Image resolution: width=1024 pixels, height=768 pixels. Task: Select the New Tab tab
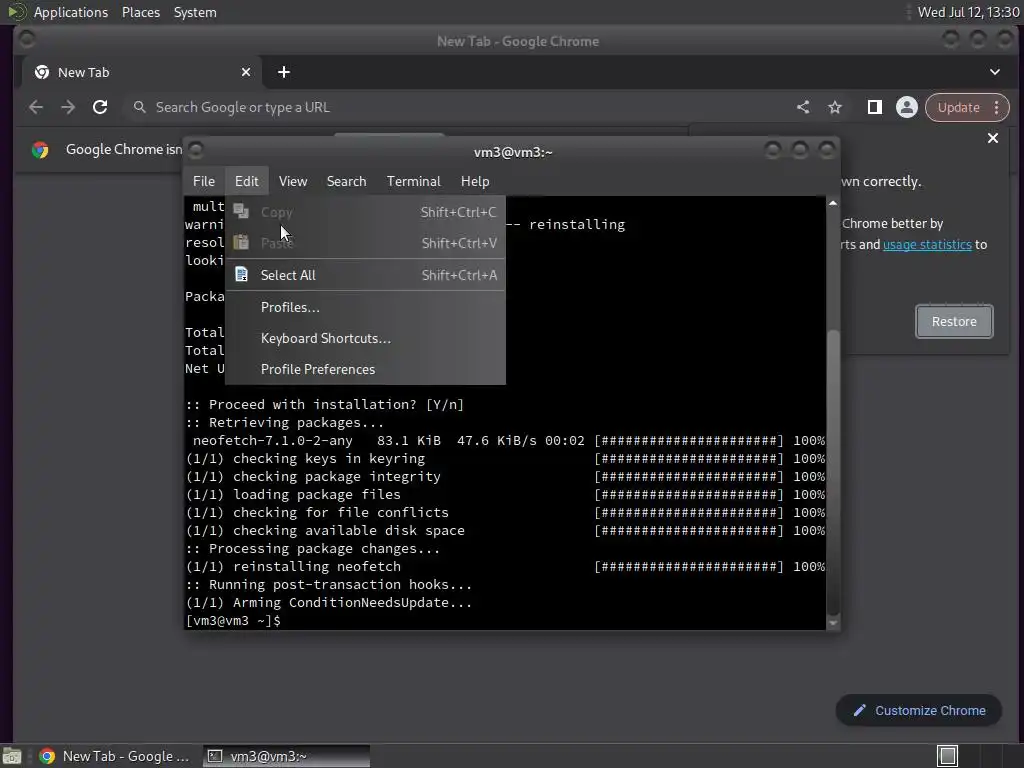(142, 72)
